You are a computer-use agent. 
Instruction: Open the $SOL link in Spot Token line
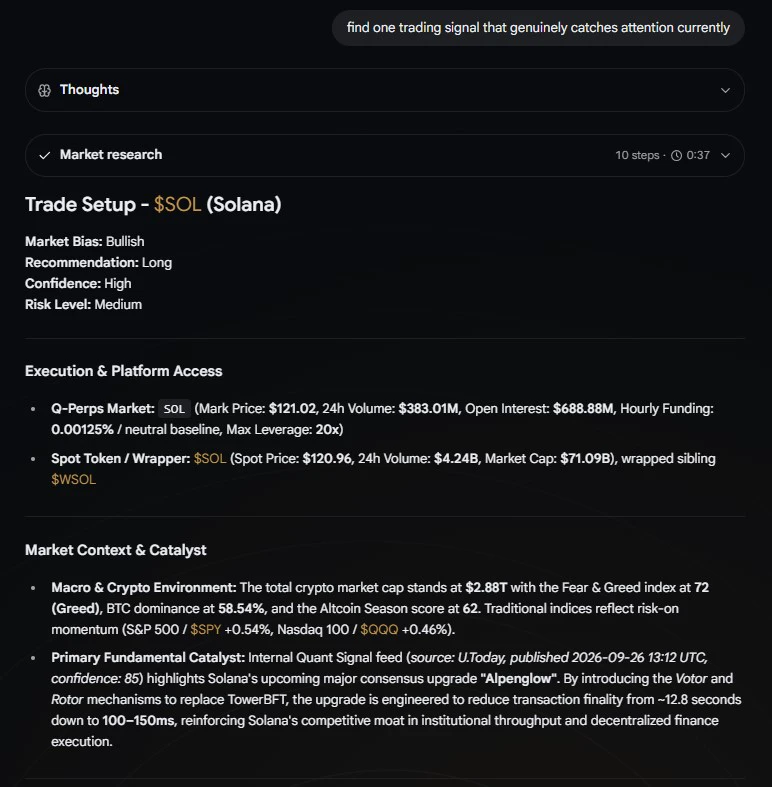click(x=210, y=458)
